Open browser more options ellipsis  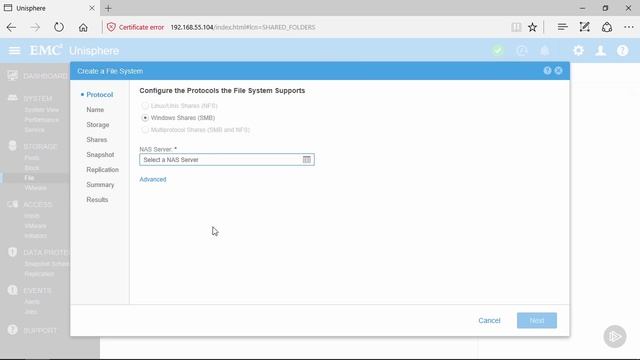pyautogui.click(x=629, y=27)
